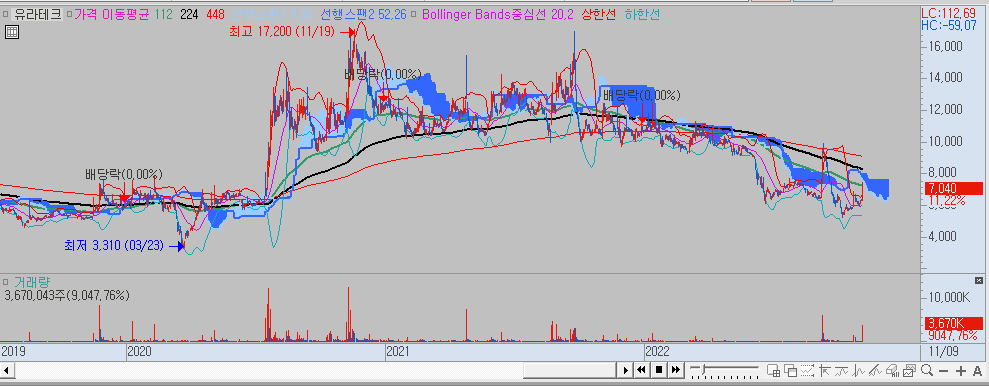Open the overlapping windows layout icon
The height and width of the screenshot is (386, 989).
(790, 370)
